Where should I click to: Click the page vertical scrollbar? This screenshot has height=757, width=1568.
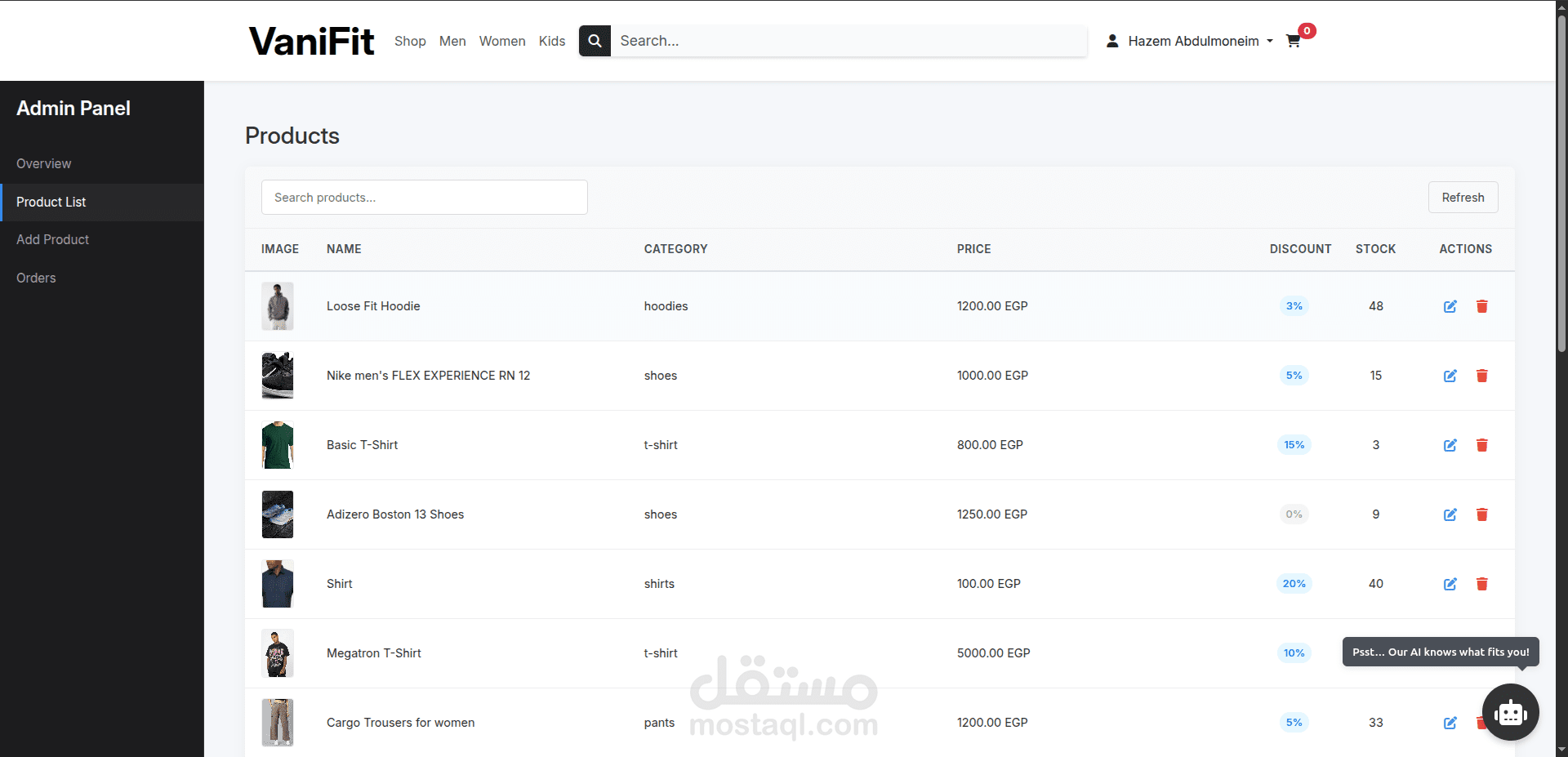1561,184
